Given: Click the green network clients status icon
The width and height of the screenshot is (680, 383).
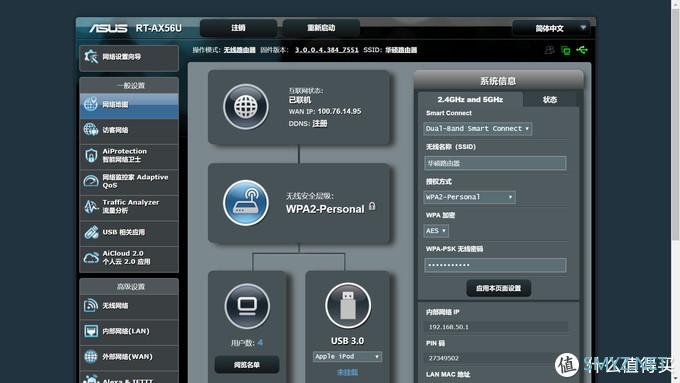Looking at the screenshot, I should click(566, 50).
